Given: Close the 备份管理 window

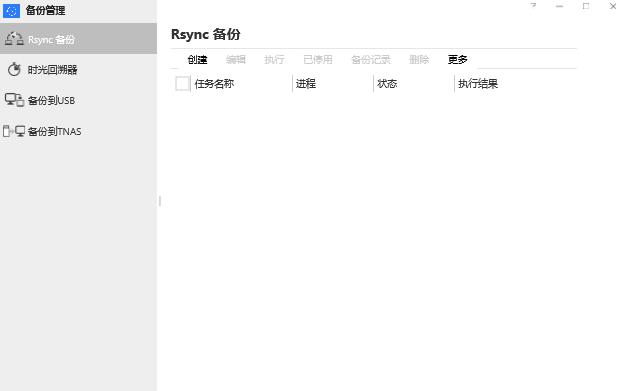Looking at the screenshot, I should (x=613, y=6).
